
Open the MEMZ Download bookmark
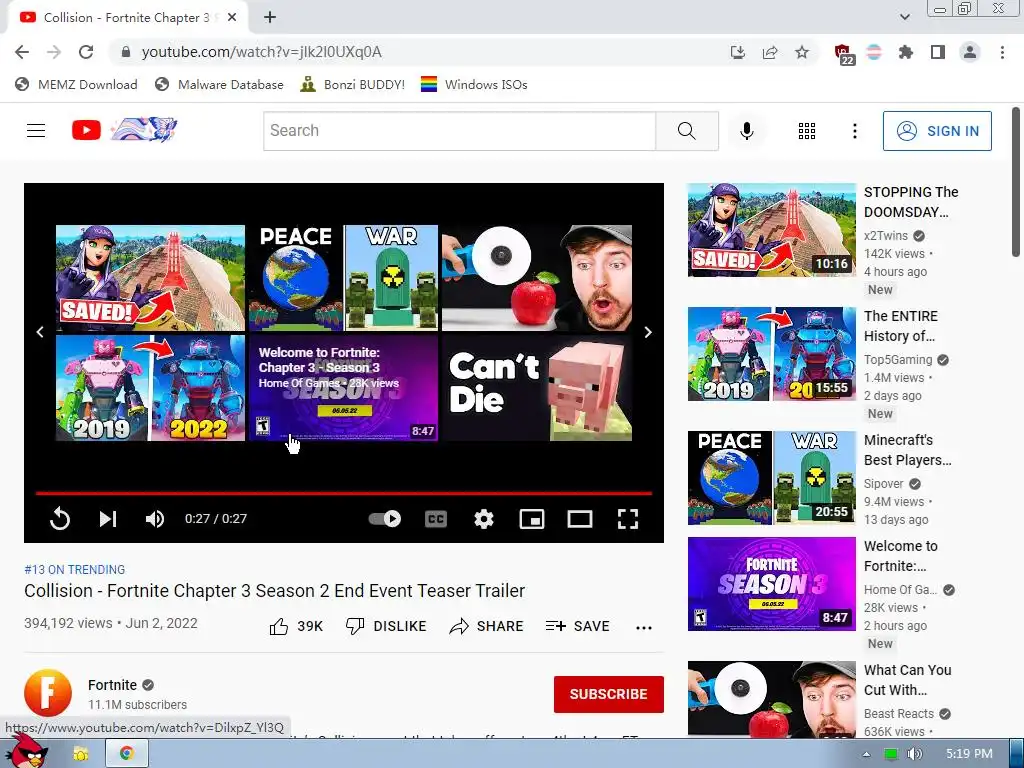(76, 84)
